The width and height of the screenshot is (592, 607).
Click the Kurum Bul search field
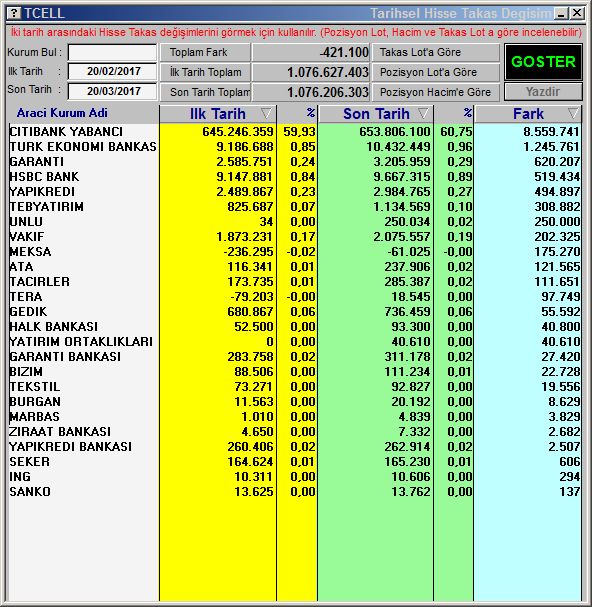tap(112, 52)
